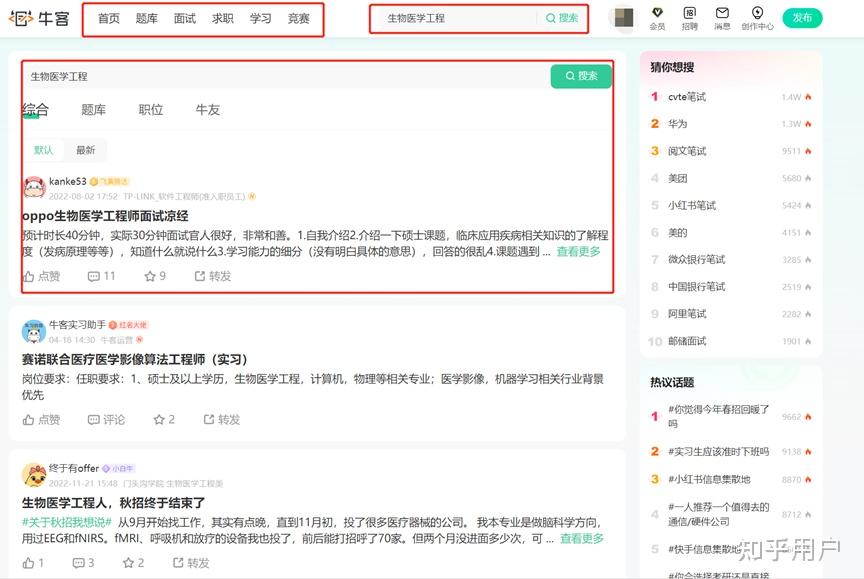Like the 秋招终于结束了 post
The image size is (864, 579).
pos(33,563)
